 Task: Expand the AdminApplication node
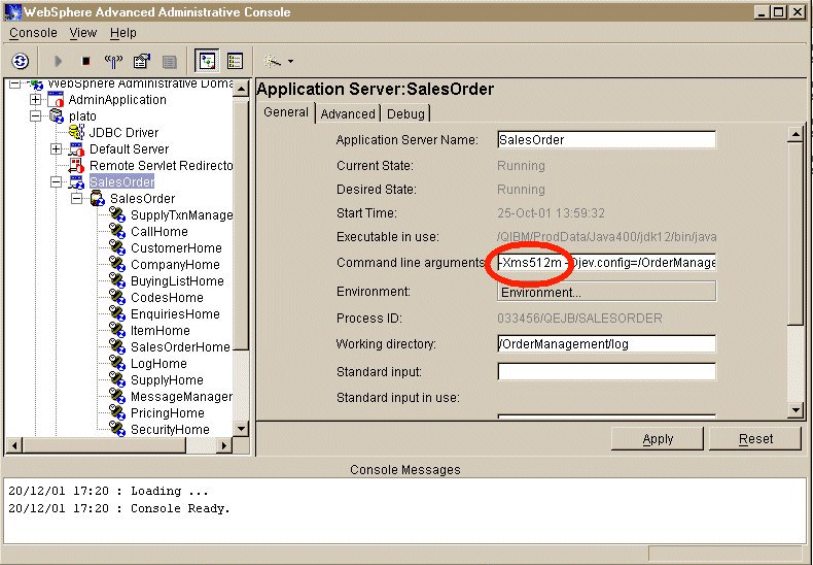pyautogui.click(x=35, y=99)
